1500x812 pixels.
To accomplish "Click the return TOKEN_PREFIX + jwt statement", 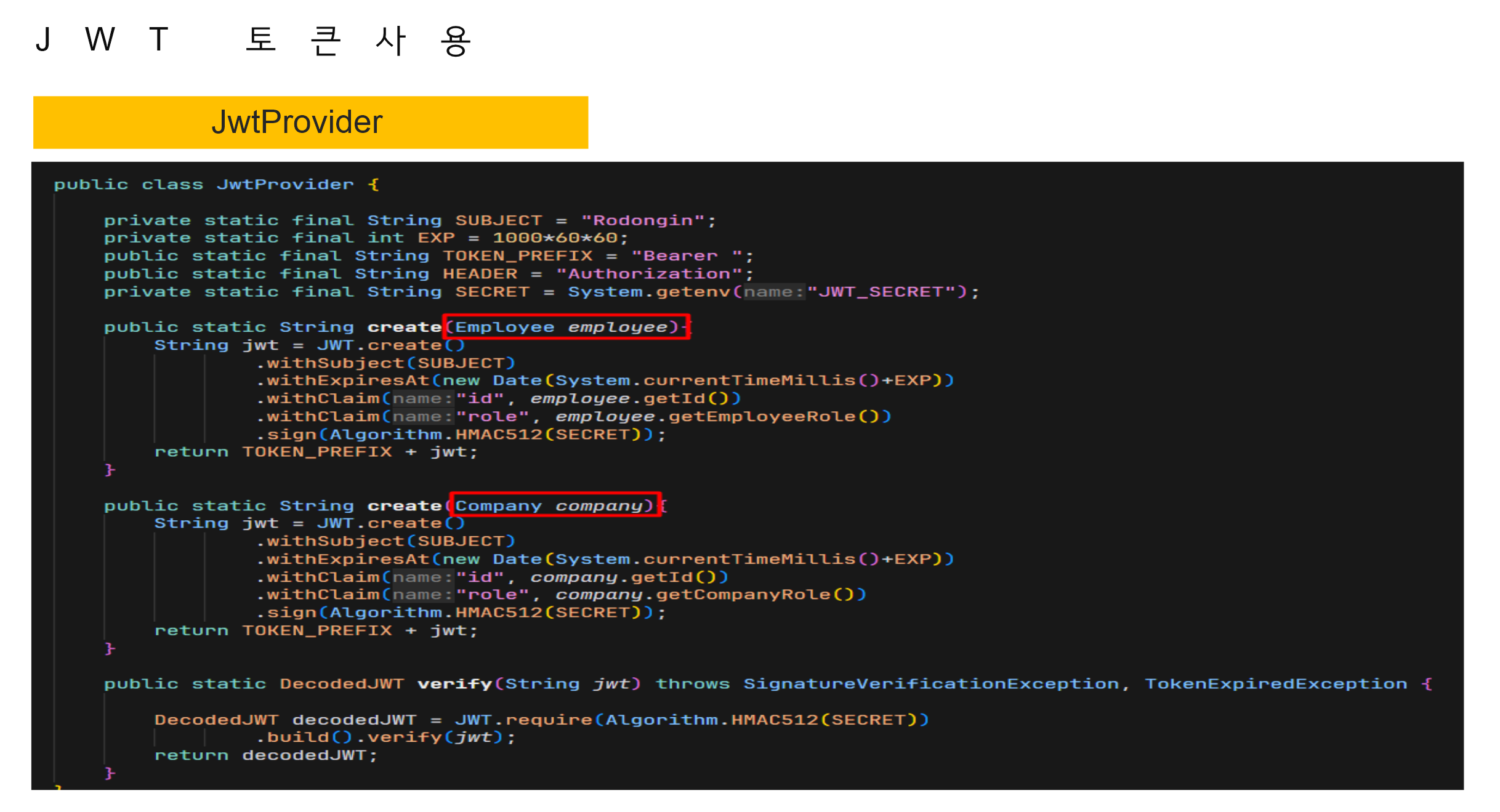I will coord(314,451).
